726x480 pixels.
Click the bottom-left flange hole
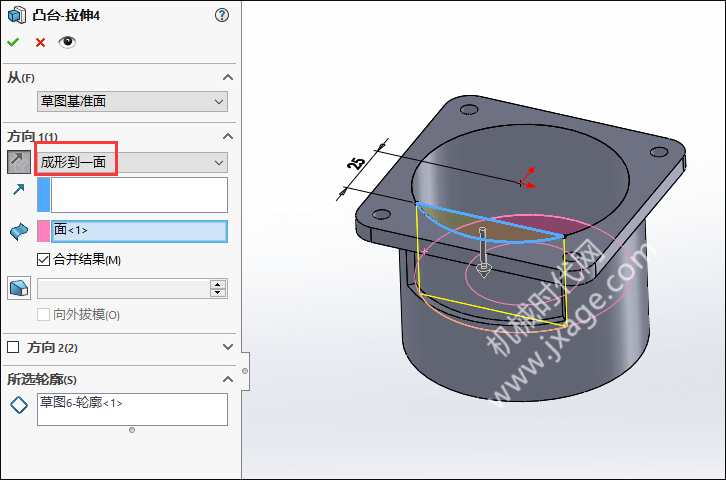(381, 214)
